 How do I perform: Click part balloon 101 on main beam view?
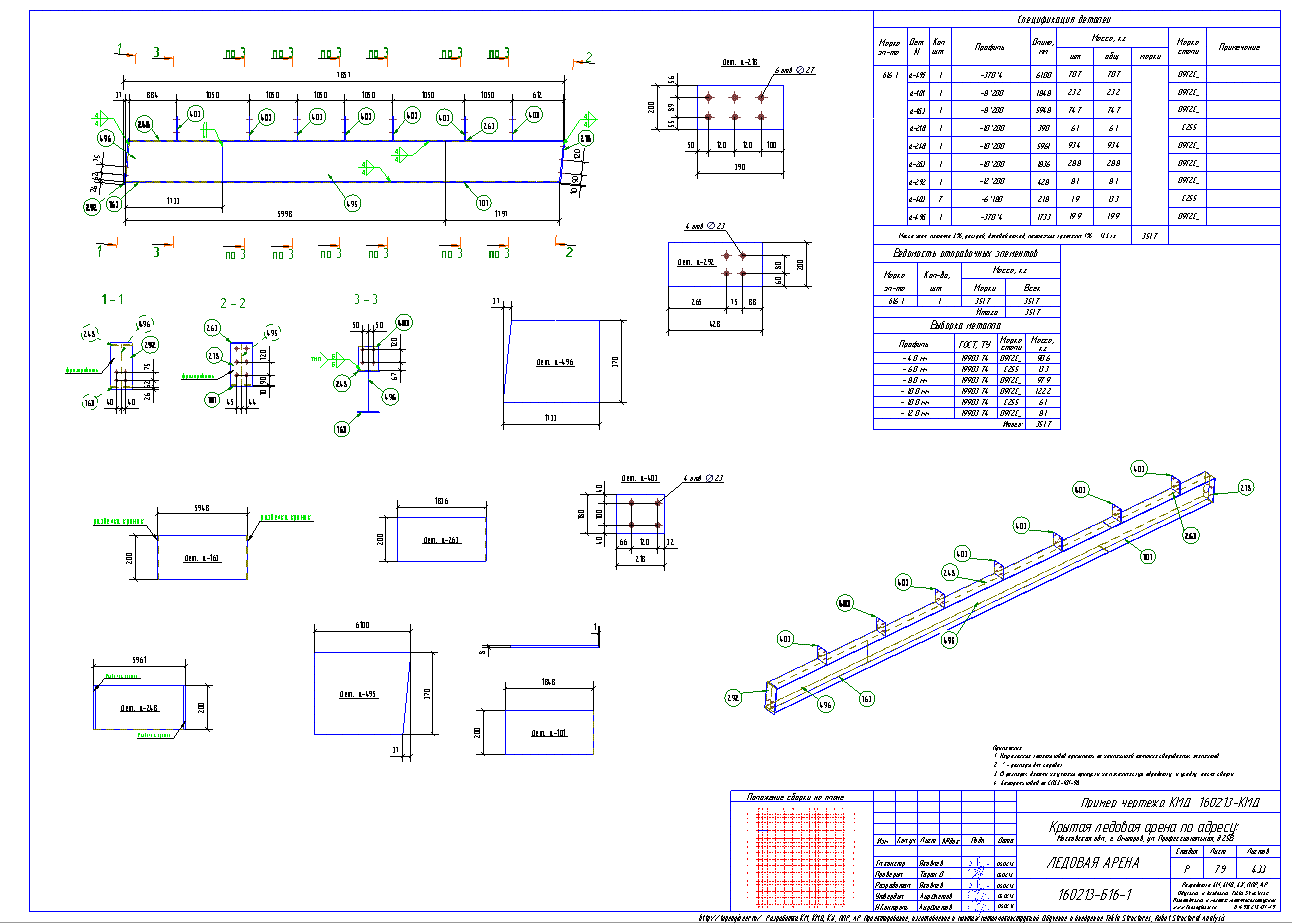[x=485, y=203]
